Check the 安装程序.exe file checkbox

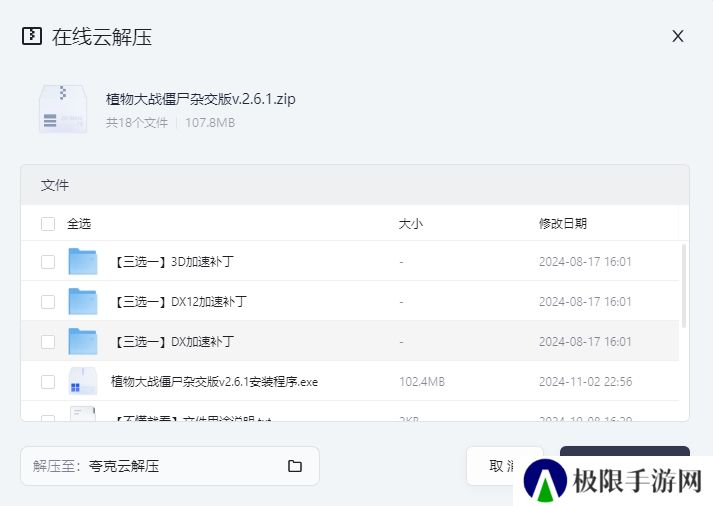pos(48,382)
